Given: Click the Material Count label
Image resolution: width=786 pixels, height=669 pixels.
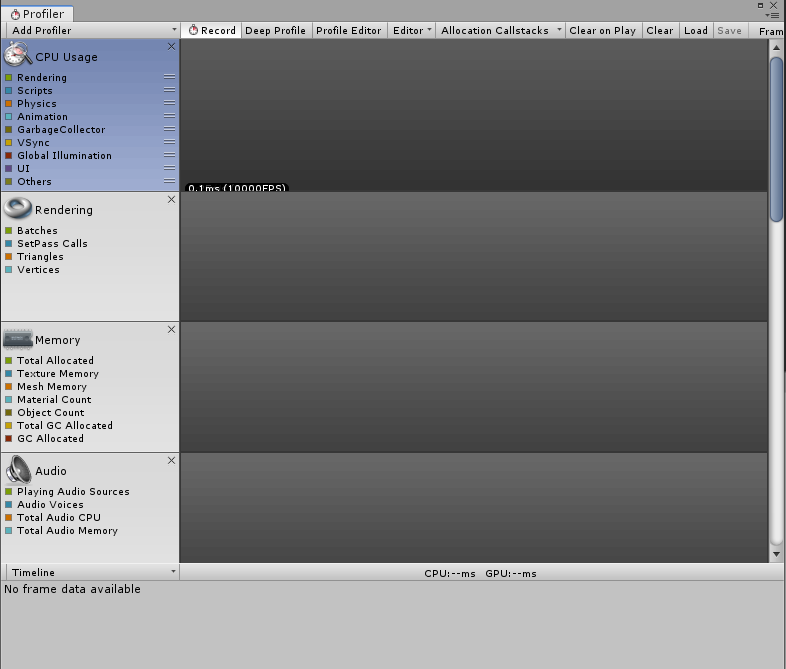Looking at the screenshot, I should click(x=54, y=399).
